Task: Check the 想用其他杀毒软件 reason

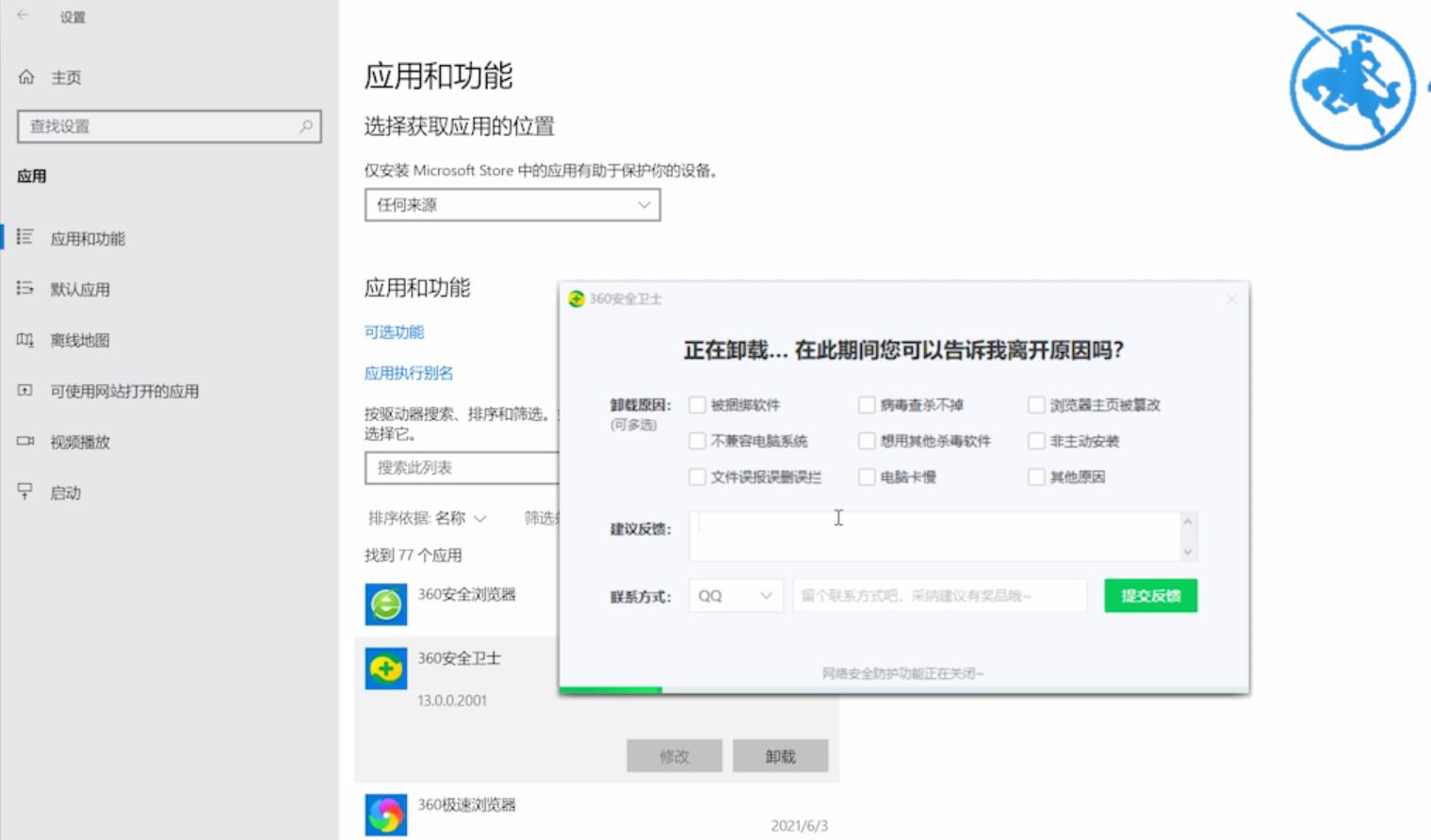Action: coord(867,441)
